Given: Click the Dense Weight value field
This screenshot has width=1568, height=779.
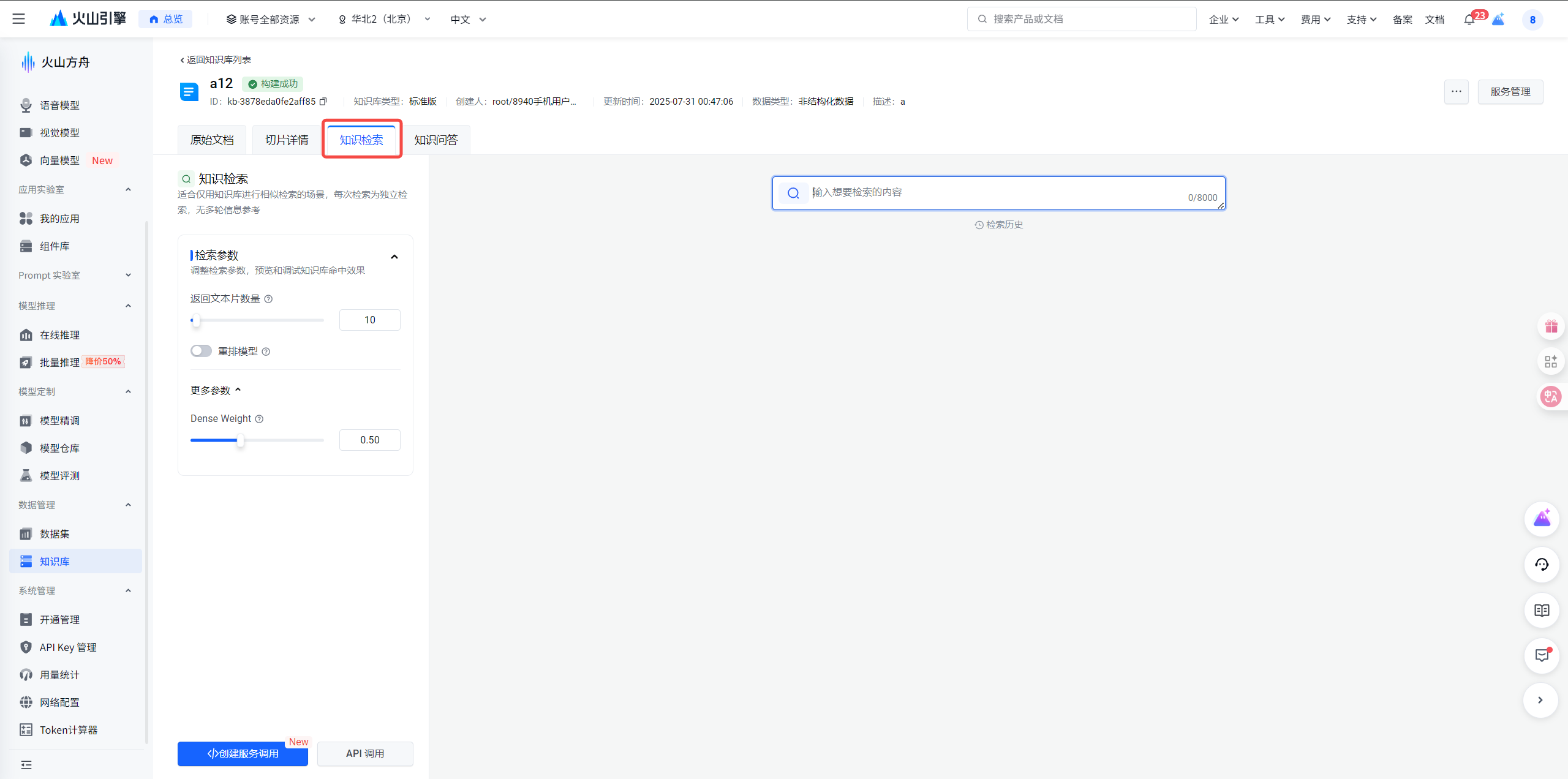Looking at the screenshot, I should click(370, 440).
